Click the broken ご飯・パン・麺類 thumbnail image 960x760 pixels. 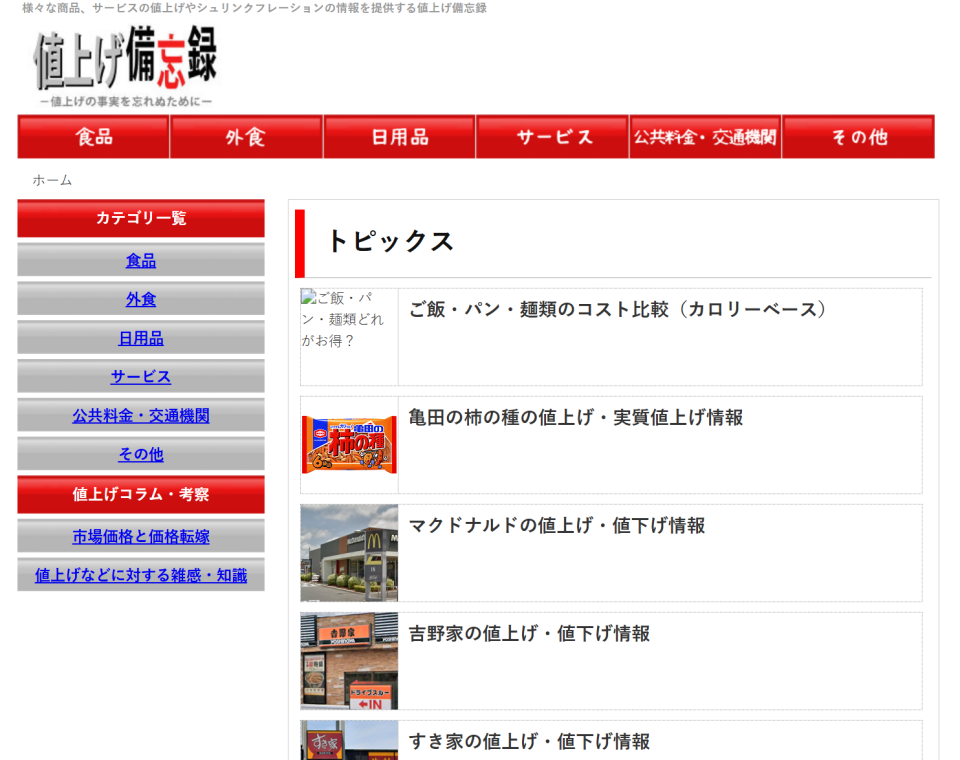[x=349, y=337]
